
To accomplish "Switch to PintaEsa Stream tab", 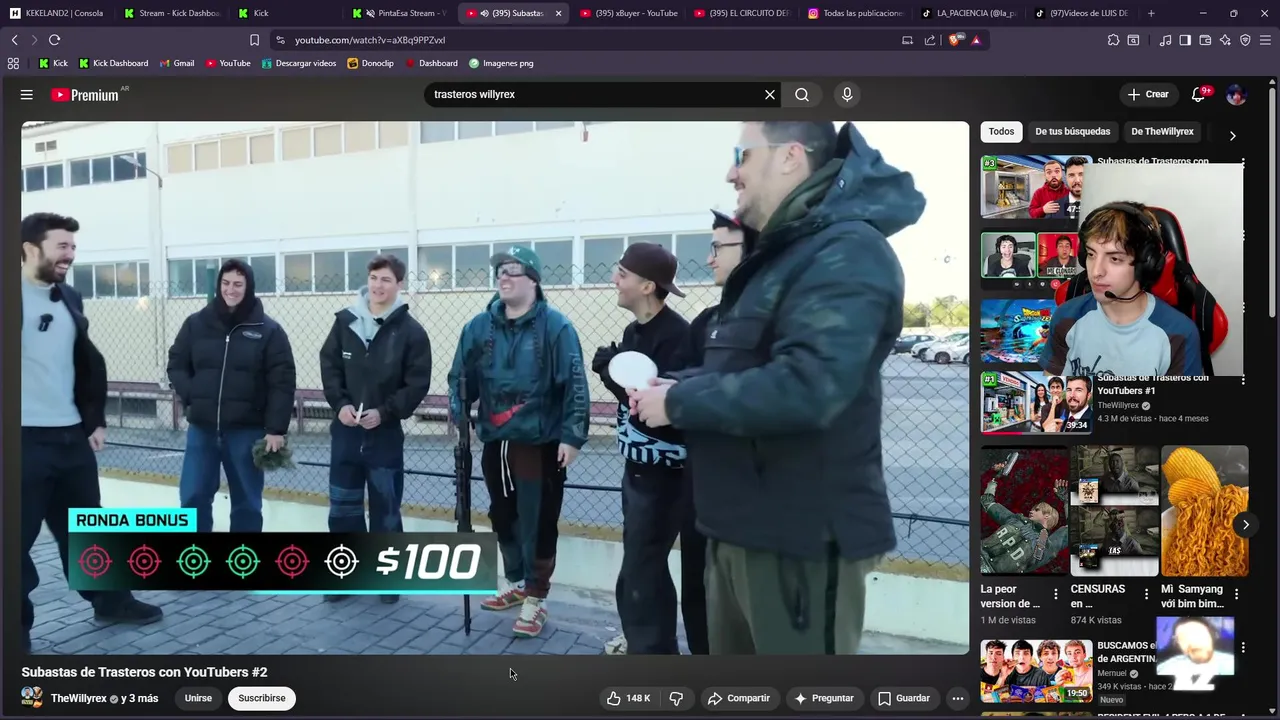I will tap(401, 13).
